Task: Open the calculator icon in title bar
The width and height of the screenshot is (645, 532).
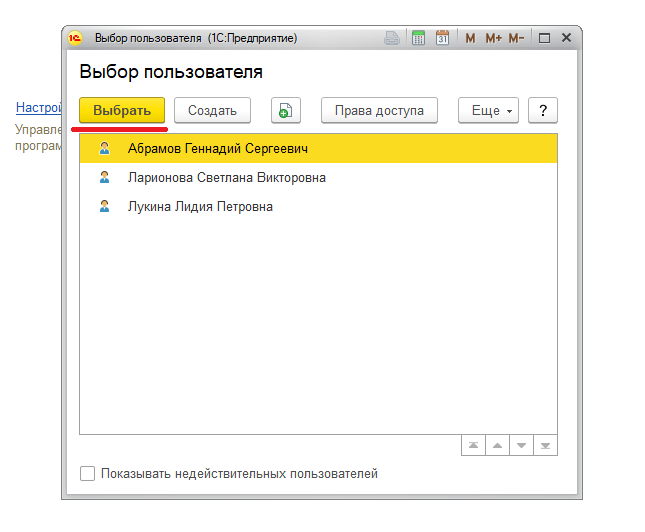Action: 418,38
